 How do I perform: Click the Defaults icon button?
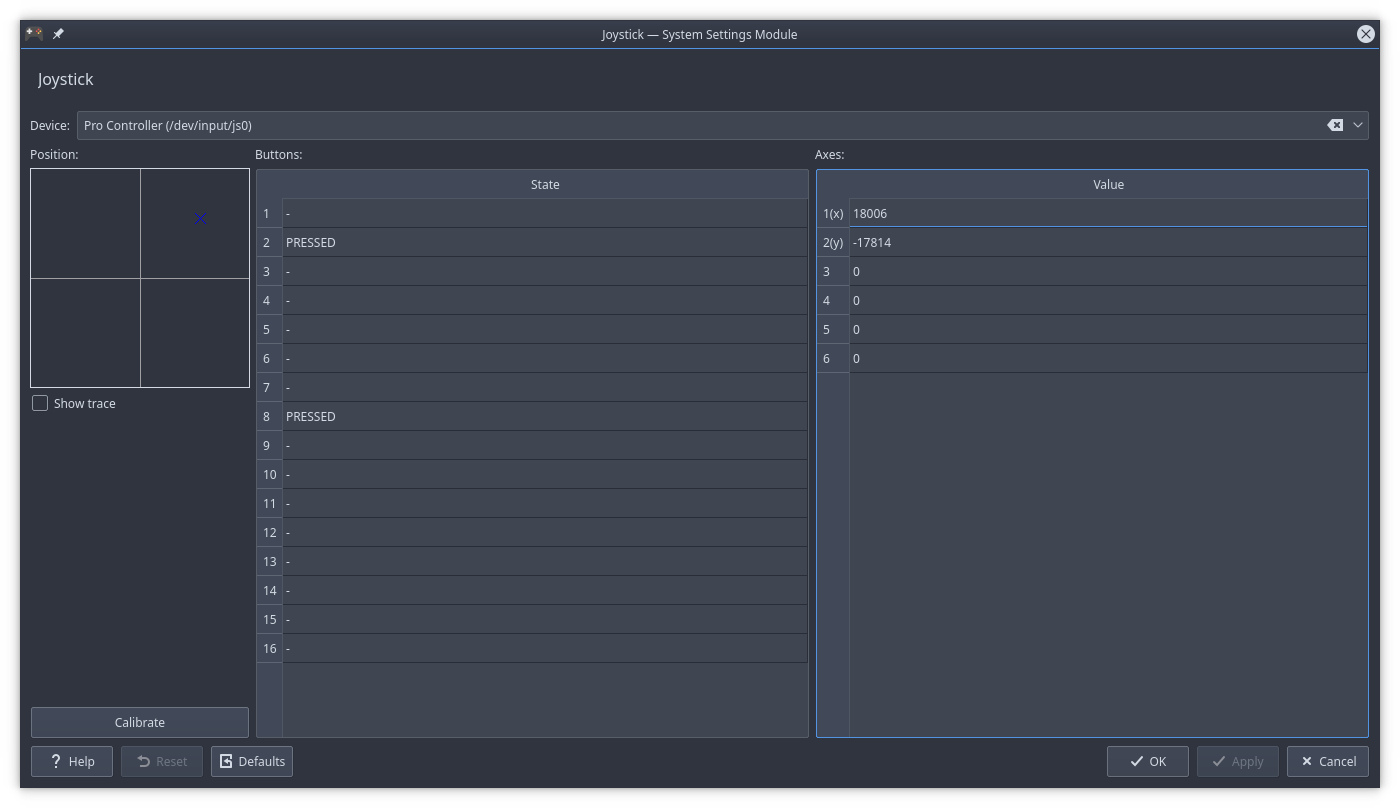[x=228, y=761]
